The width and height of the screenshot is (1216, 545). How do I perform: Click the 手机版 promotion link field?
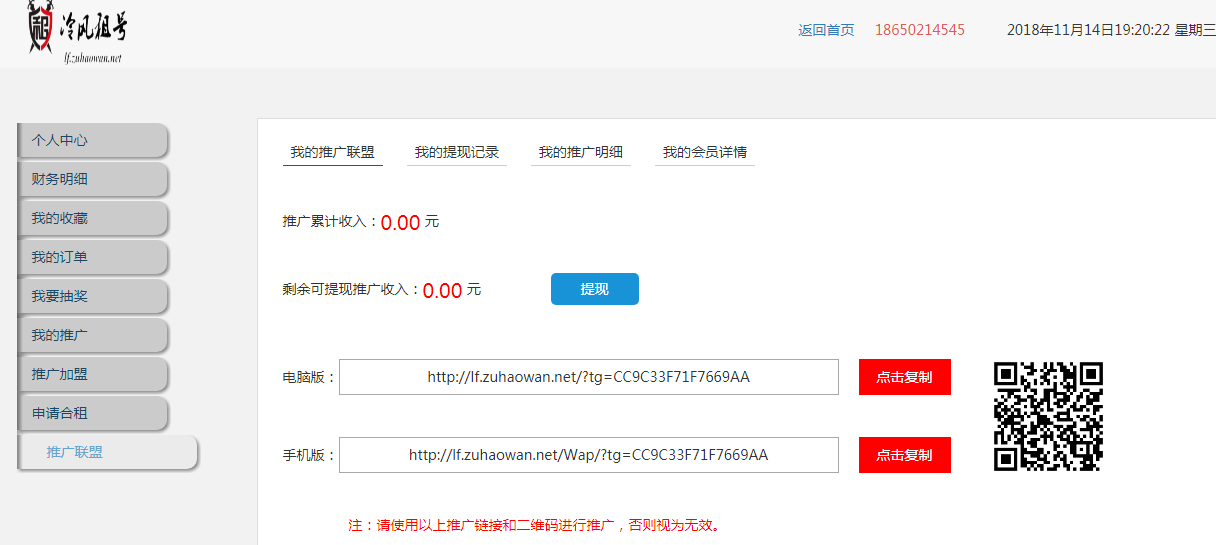[589, 455]
